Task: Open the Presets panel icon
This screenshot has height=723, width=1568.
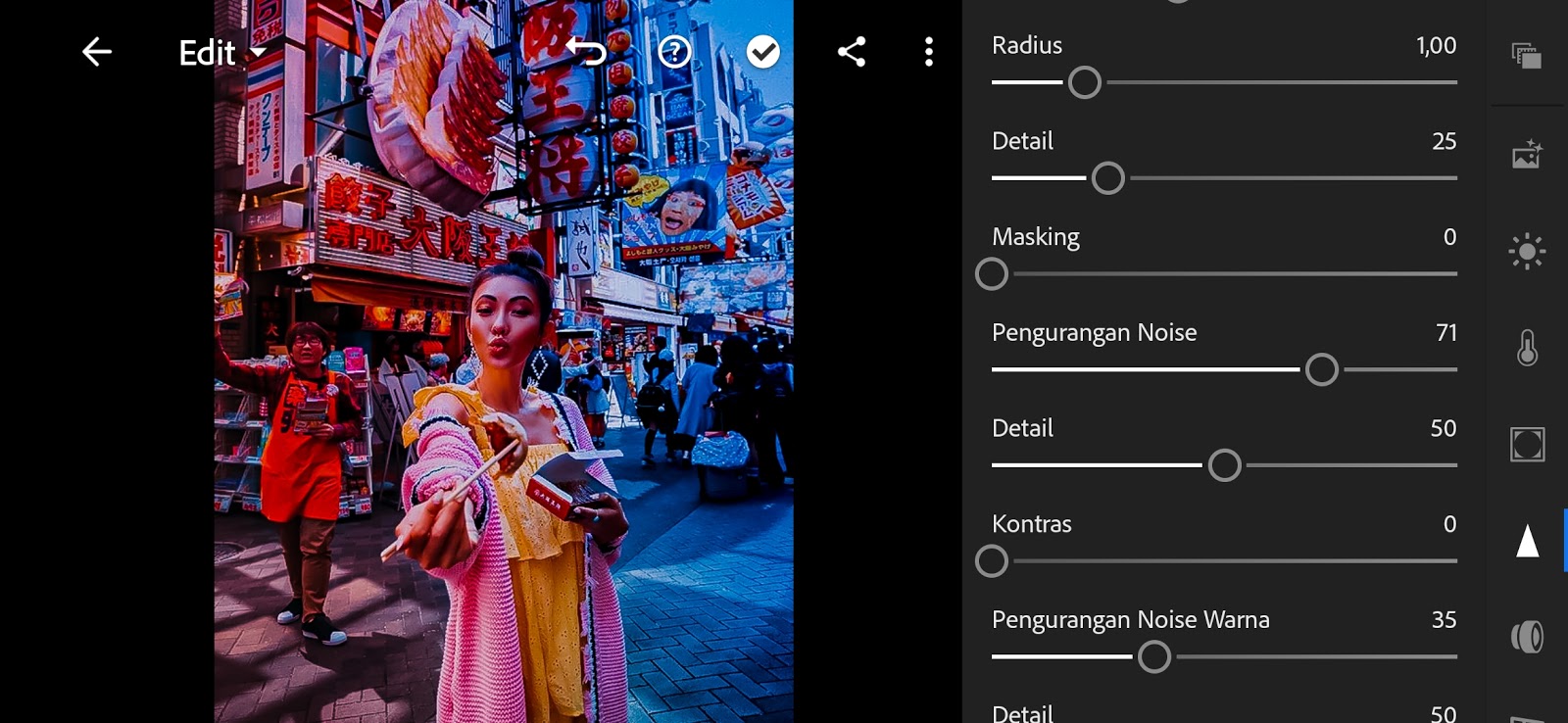Action: (x=1527, y=56)
